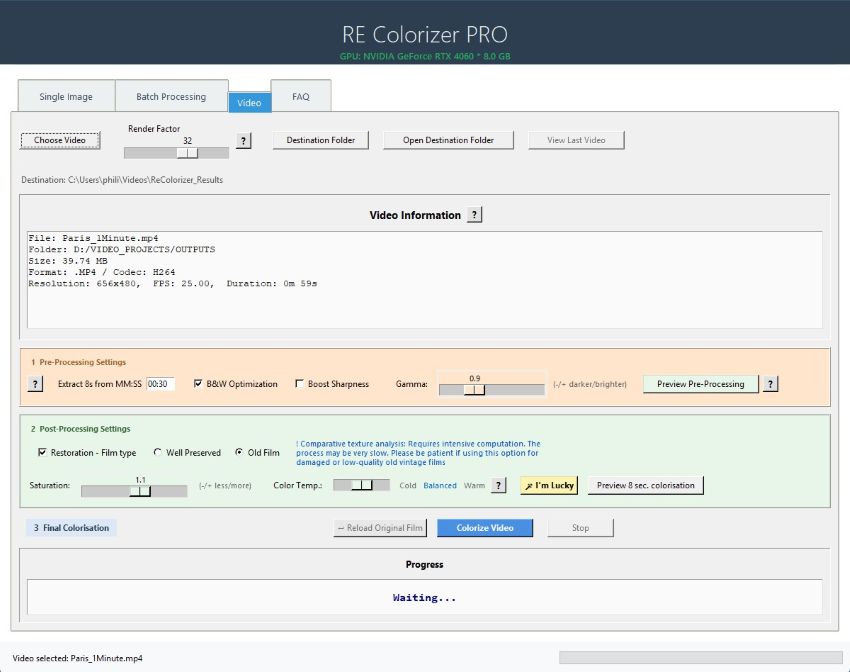This screenshot has width=850, height=672.
Task: Adjust the Gamma slider
Action: [475, 387]
